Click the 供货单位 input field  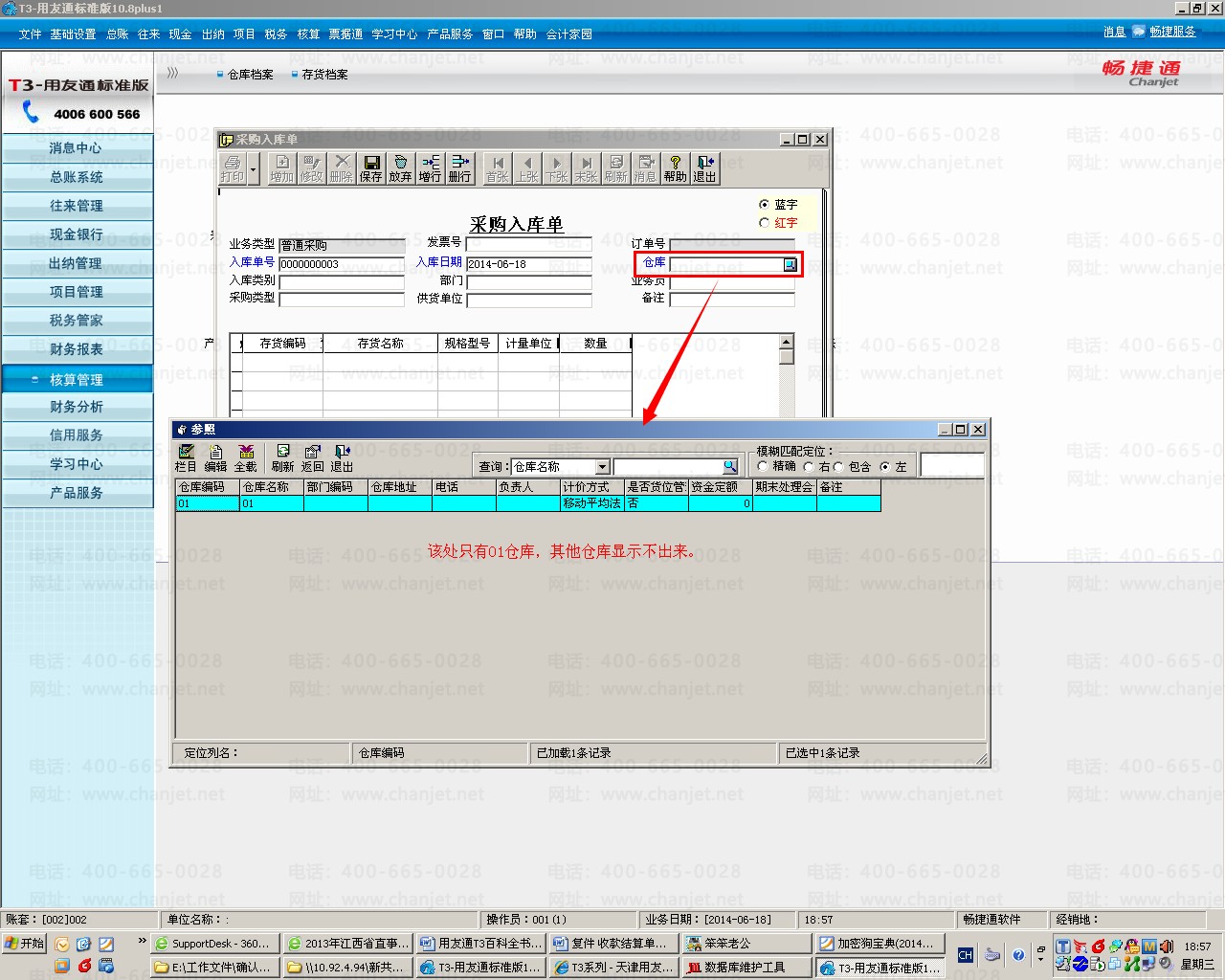pos(529,300)
